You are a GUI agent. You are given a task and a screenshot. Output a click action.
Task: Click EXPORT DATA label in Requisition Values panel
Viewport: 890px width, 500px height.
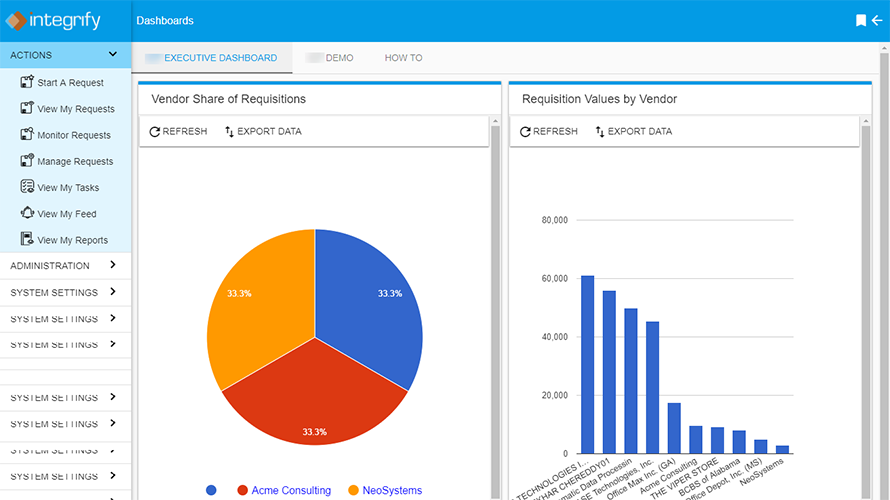tap(640, 132)
